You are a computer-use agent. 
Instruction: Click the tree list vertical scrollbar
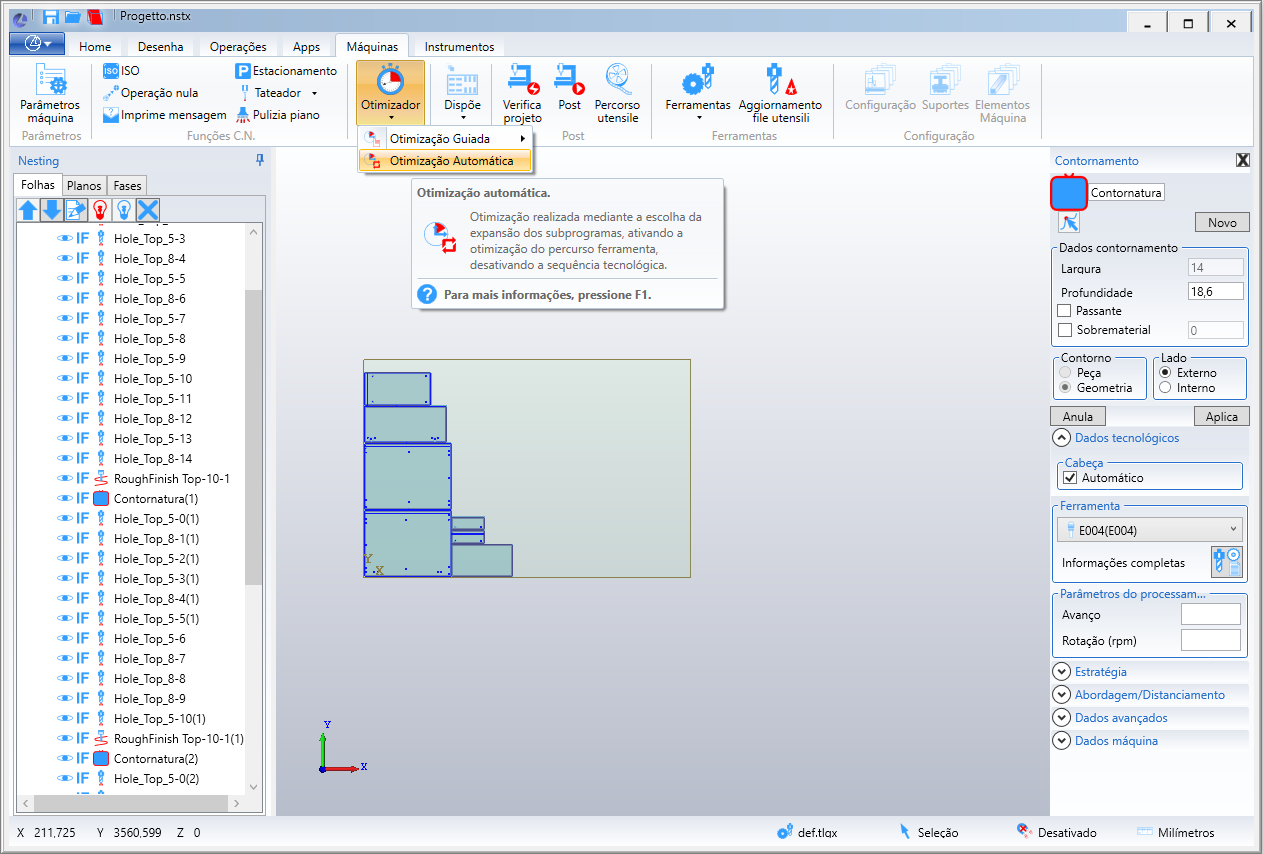tap(253, 436)
